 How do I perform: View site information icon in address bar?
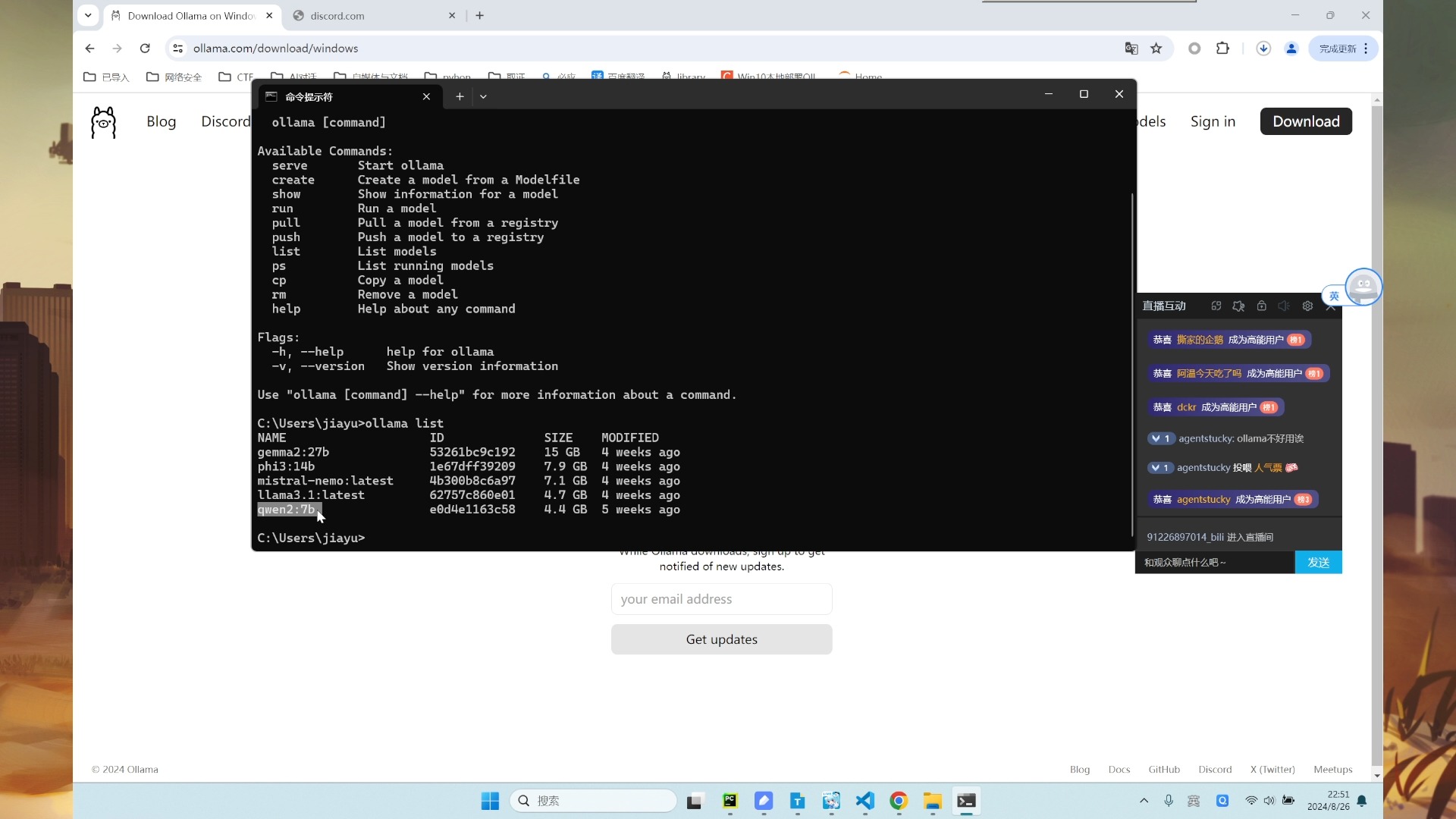click(177, 49)
